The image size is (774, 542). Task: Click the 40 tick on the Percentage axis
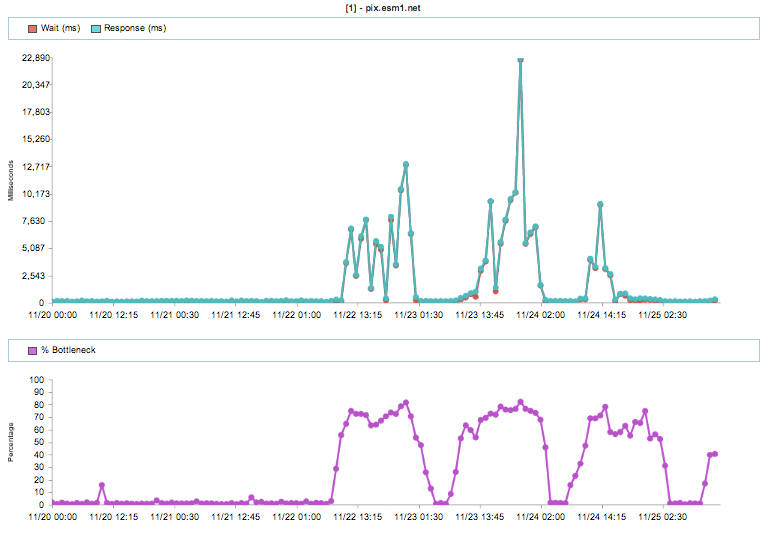pos(39,455)
